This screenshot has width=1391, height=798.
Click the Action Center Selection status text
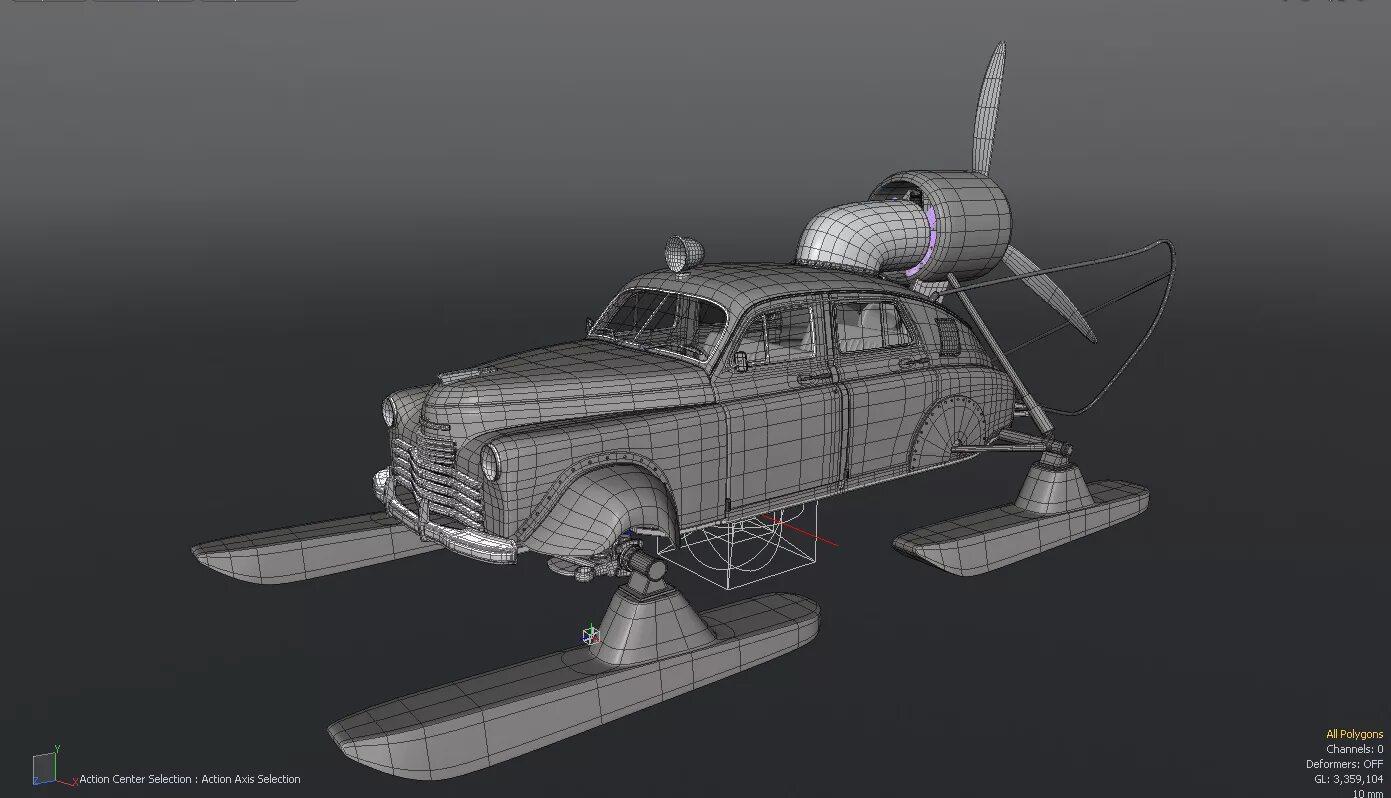click(x=190, y=779)
